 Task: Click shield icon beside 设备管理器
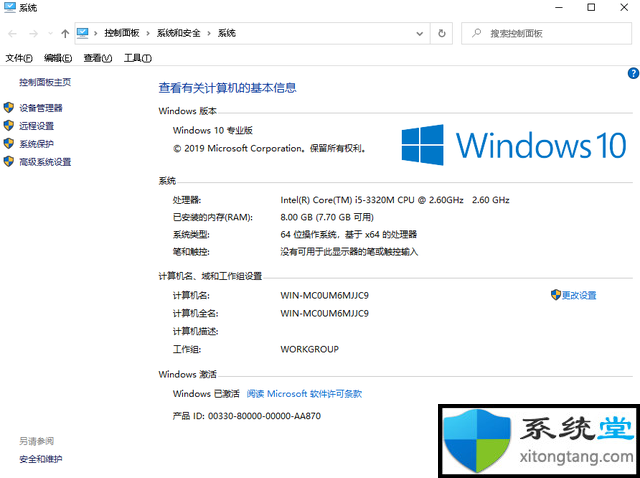9,108
